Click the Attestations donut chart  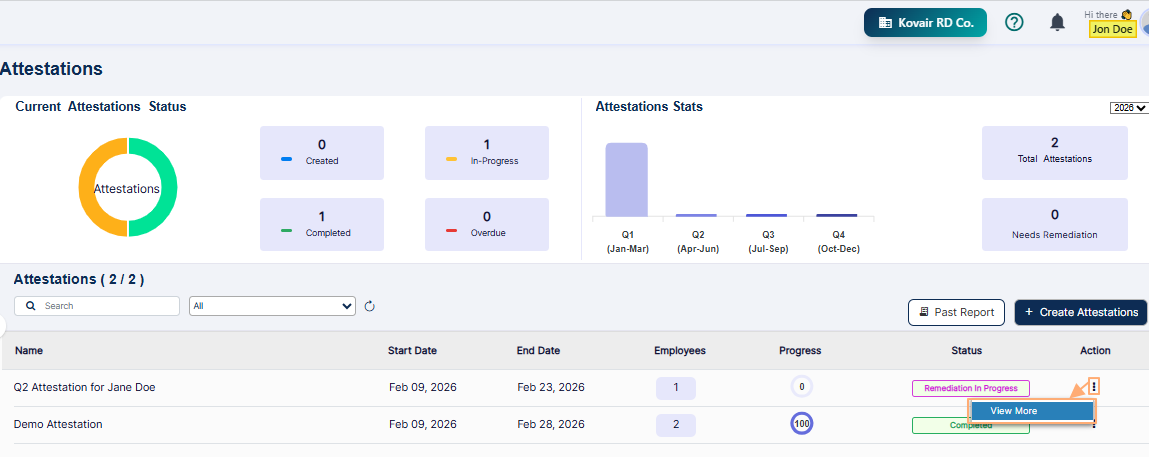click(128, 188)
